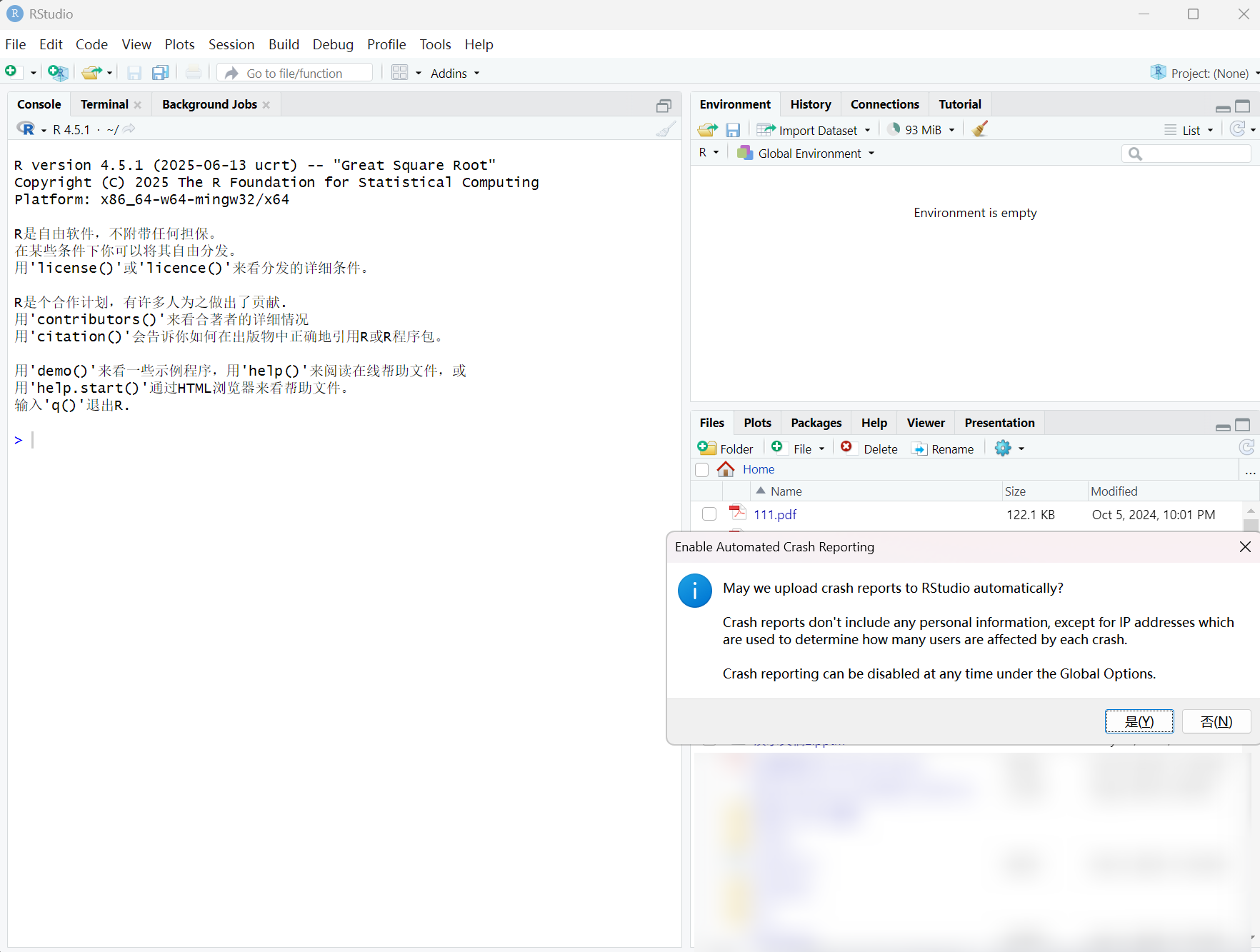Click the Open File folder icon
The height and width of the screenshot is (952, 1260).
pos(91,73)
